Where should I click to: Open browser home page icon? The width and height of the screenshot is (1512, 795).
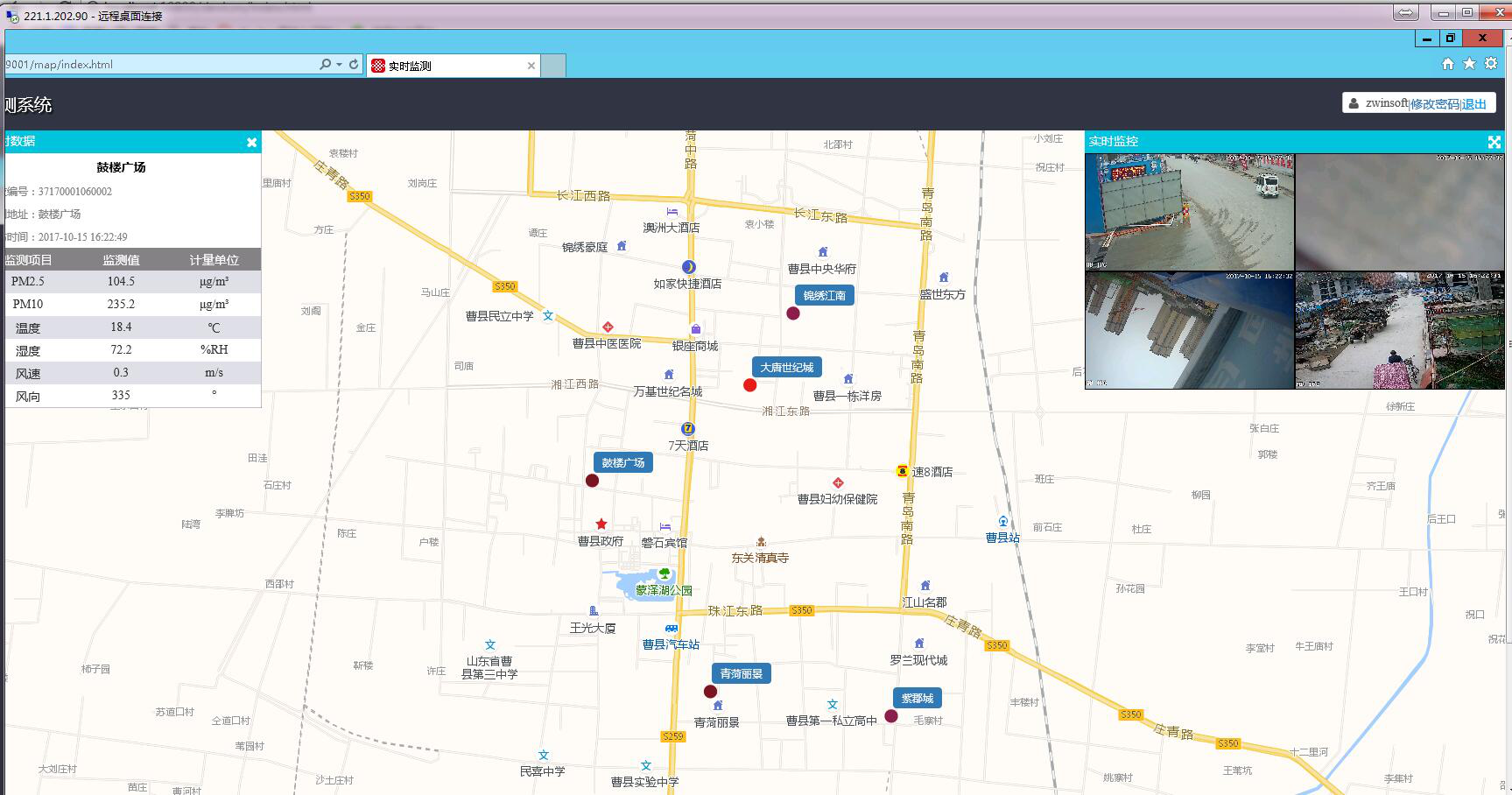click(1448, 64)
